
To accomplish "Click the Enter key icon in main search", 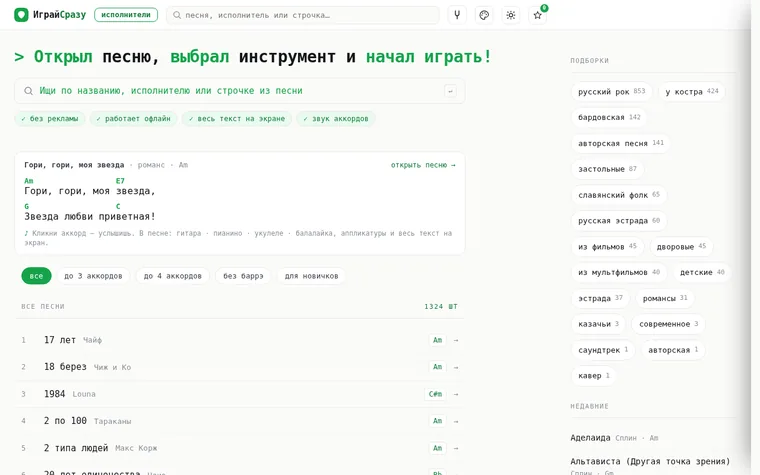I will tap(450, 91).
